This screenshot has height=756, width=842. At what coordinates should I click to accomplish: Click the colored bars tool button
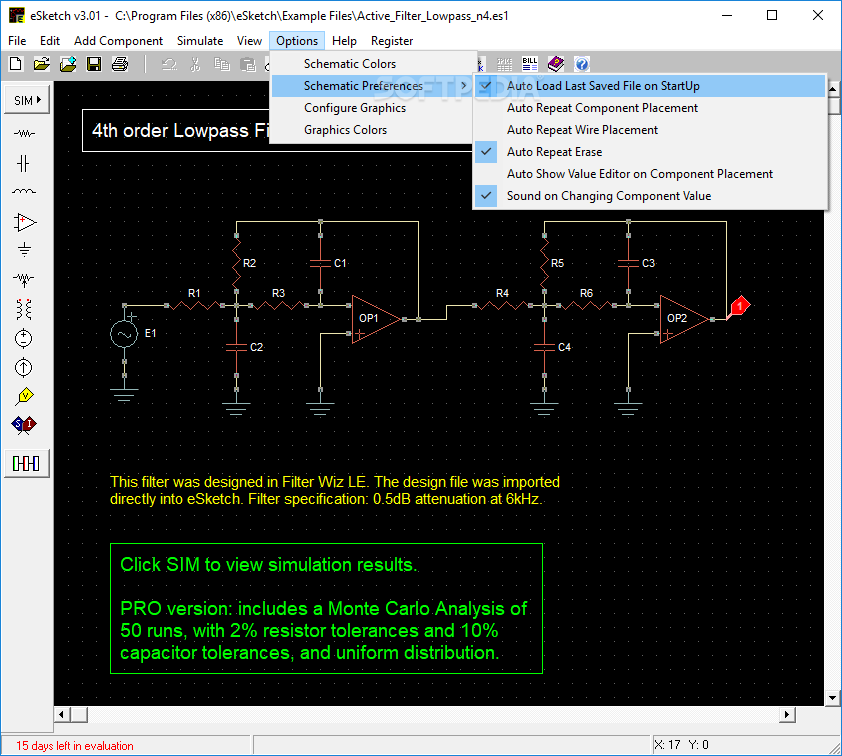[26, 463]
